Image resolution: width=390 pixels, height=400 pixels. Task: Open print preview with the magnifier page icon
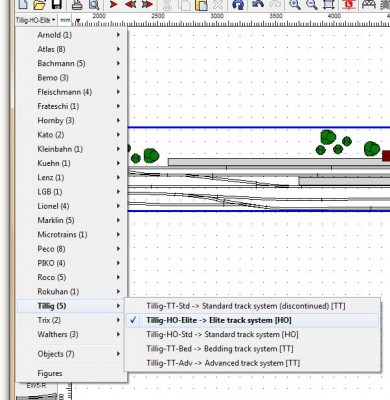point(94,5)
